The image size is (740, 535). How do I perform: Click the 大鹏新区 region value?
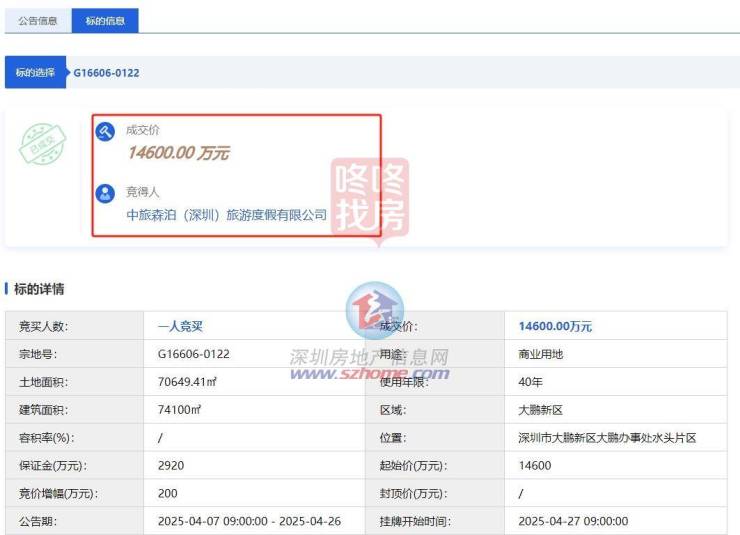(x=541, y=410)
